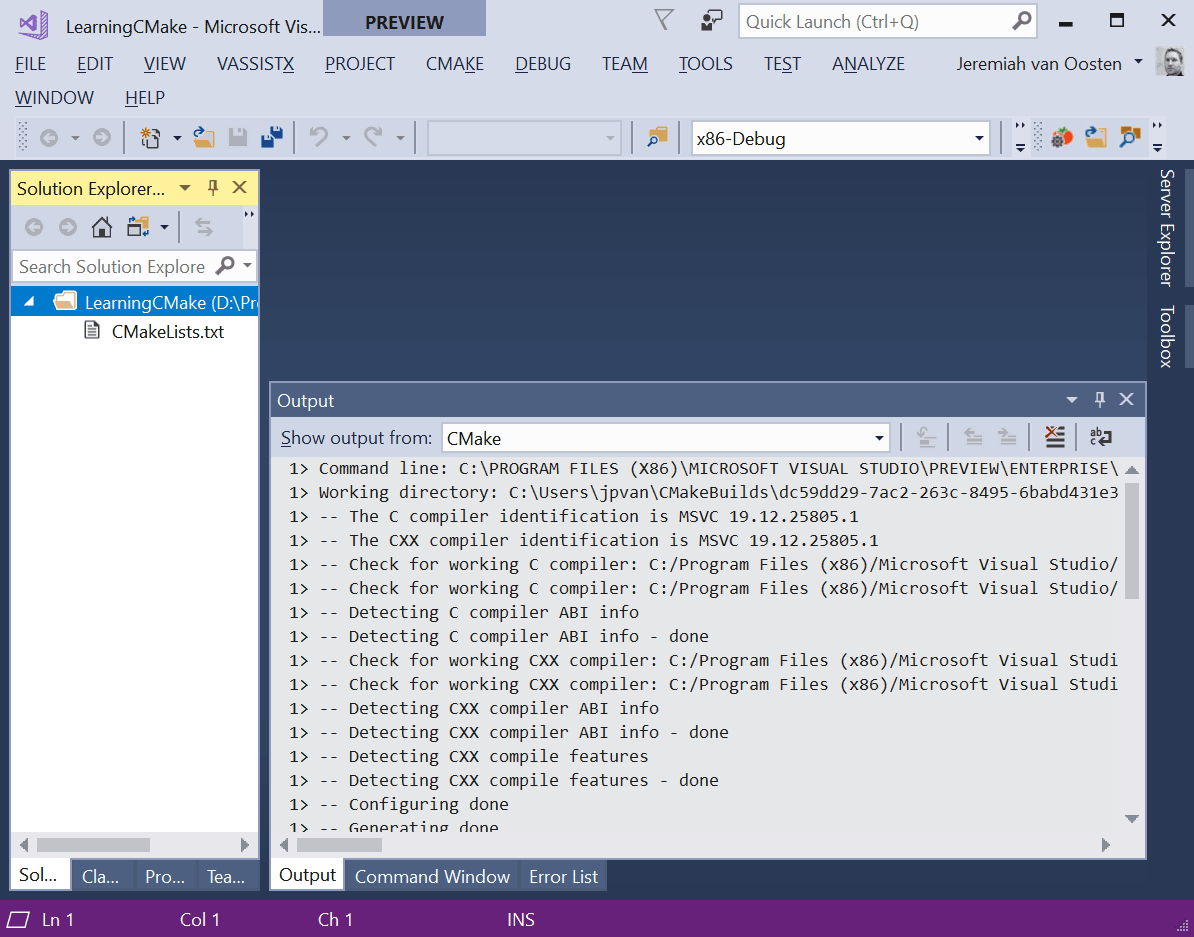Toggle auto-hide pin on Output panel

1100,399
